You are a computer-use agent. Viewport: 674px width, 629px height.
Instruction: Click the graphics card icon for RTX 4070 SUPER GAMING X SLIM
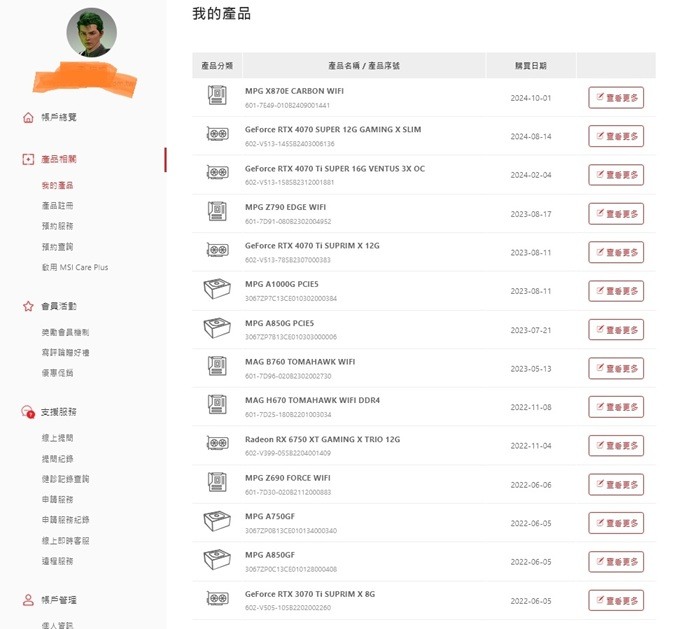pyautogui.click(x=218, y=134)
